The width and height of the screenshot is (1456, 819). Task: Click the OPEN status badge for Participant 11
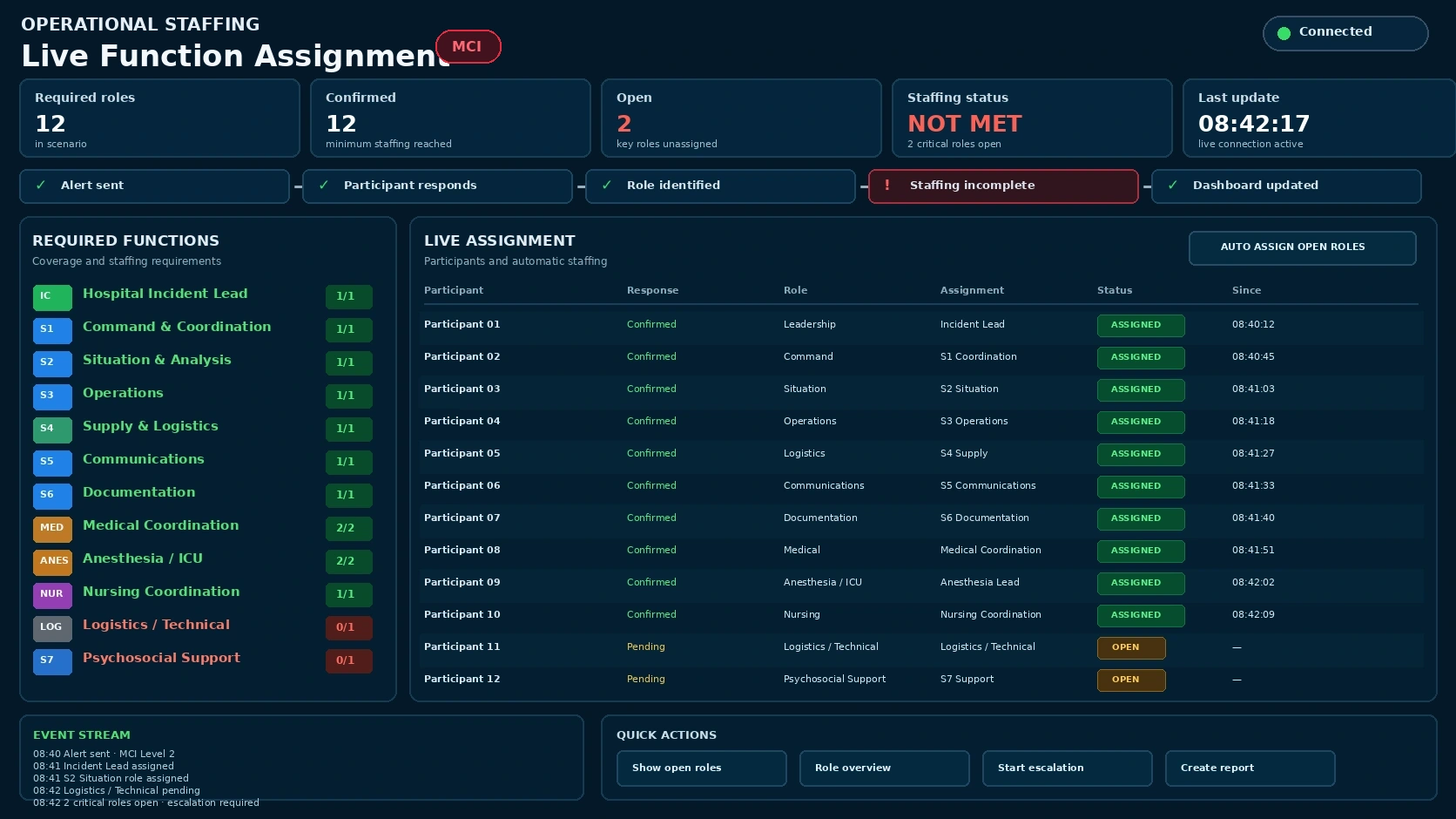point(1131,648)
